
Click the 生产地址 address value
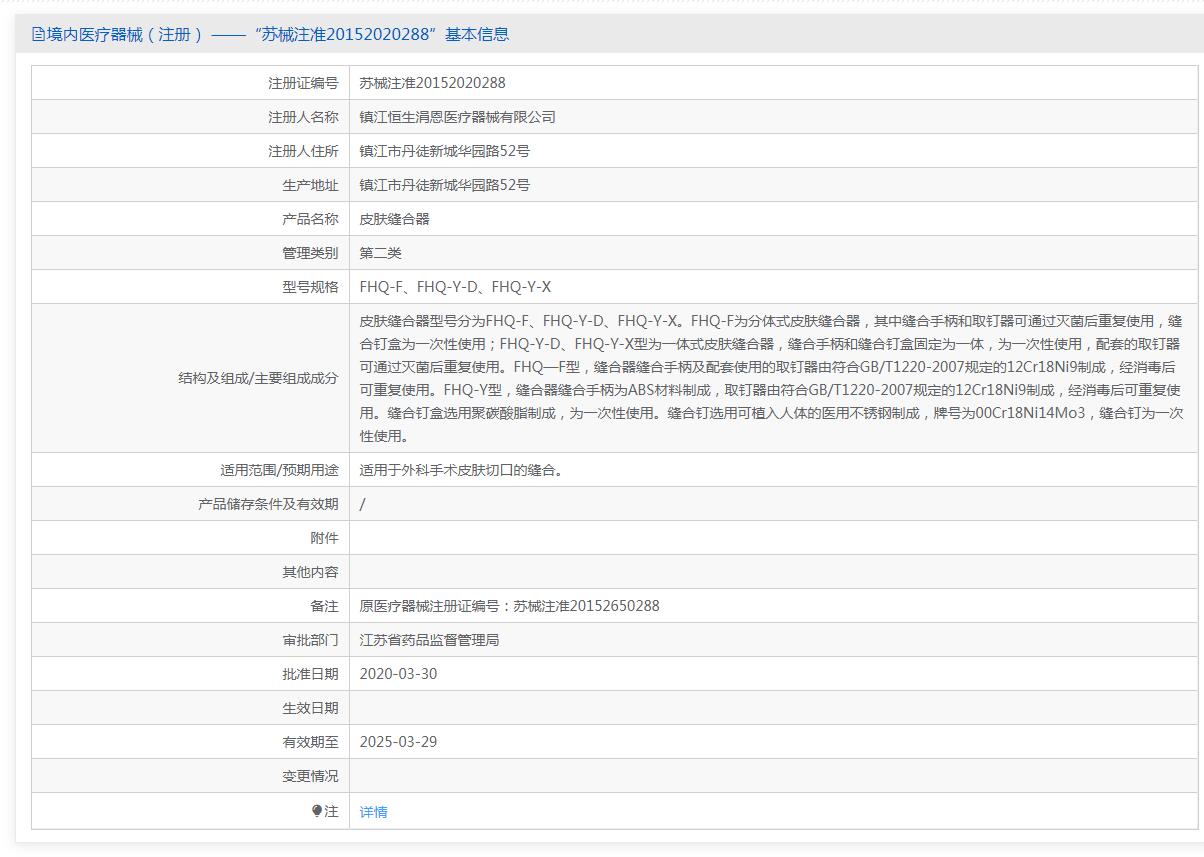click(444, 185)
